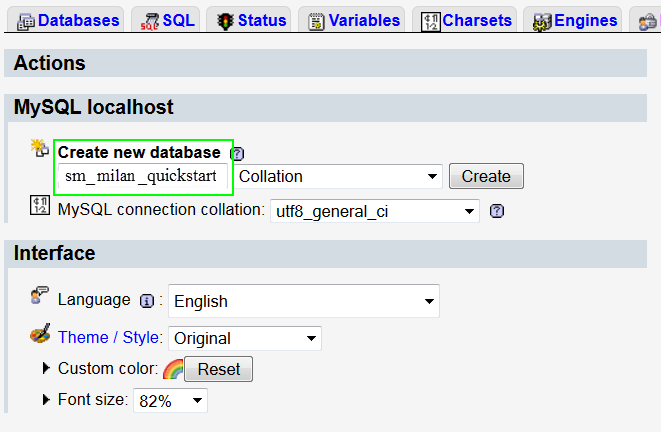Click the Create database button
Viewport: 661px width, 432px height.
coord(486,176)
